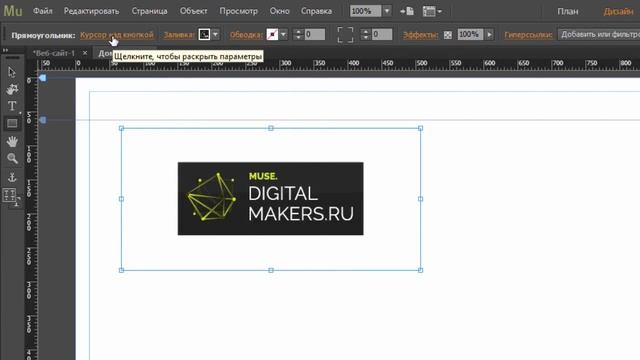Viewport: 640px width, 360px height.
Task: Open the Гиперссылки options
Action: coord(528,35)
